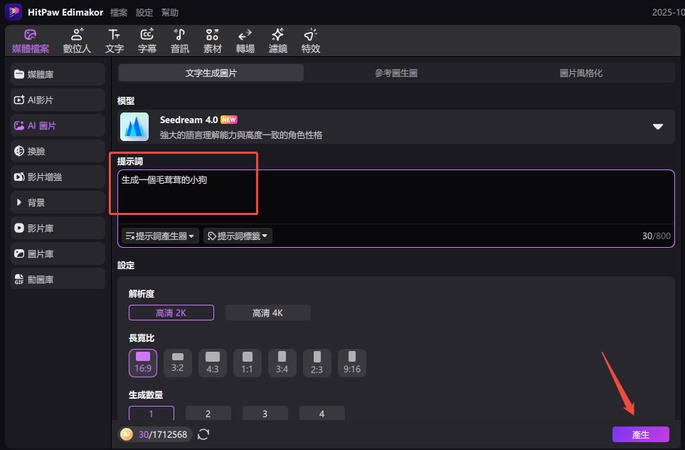Click the refresh credits icon
The height and width of the screenshot is (450, 685).
click(x=204, y=434)
